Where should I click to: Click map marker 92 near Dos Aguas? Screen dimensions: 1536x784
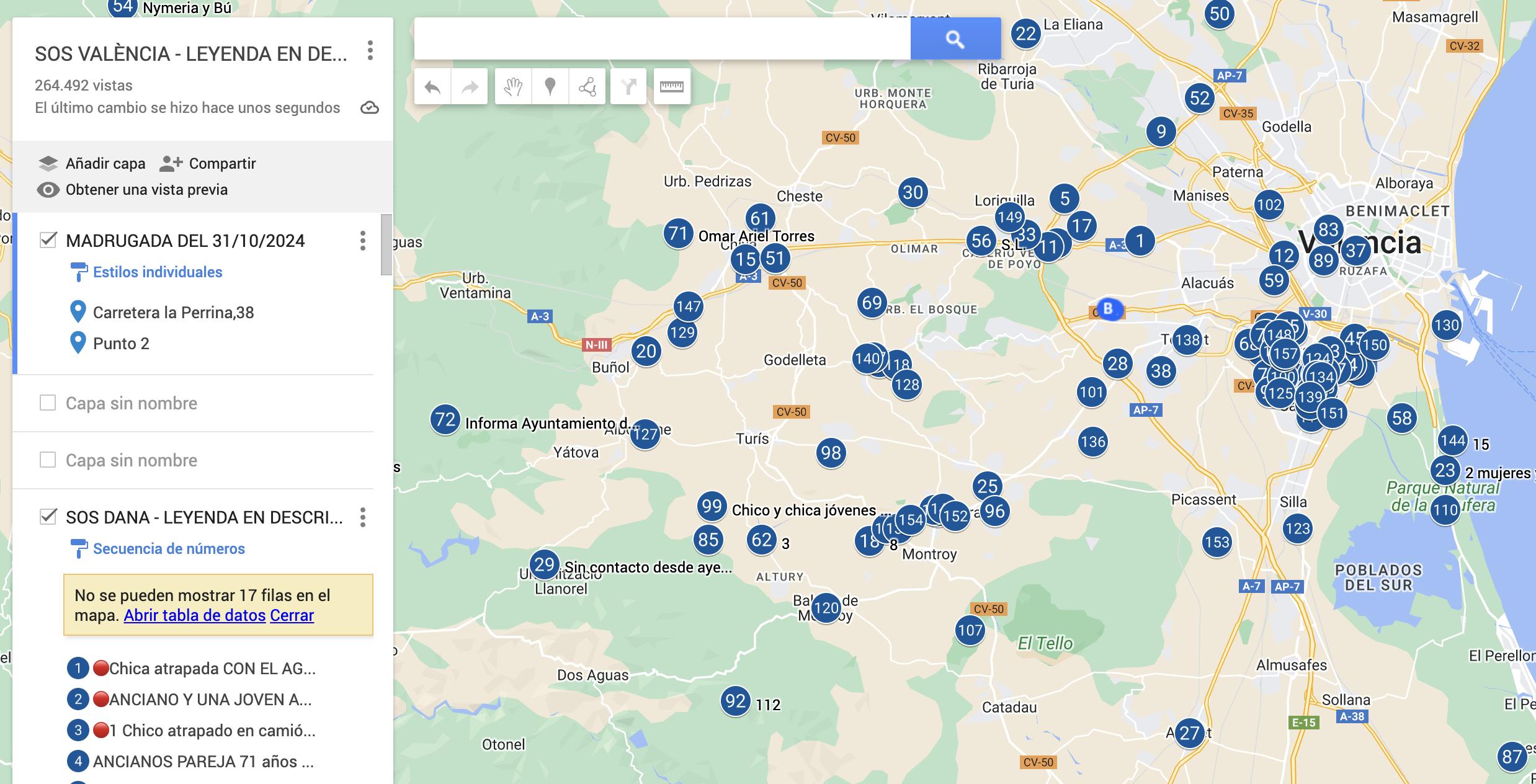735,702
